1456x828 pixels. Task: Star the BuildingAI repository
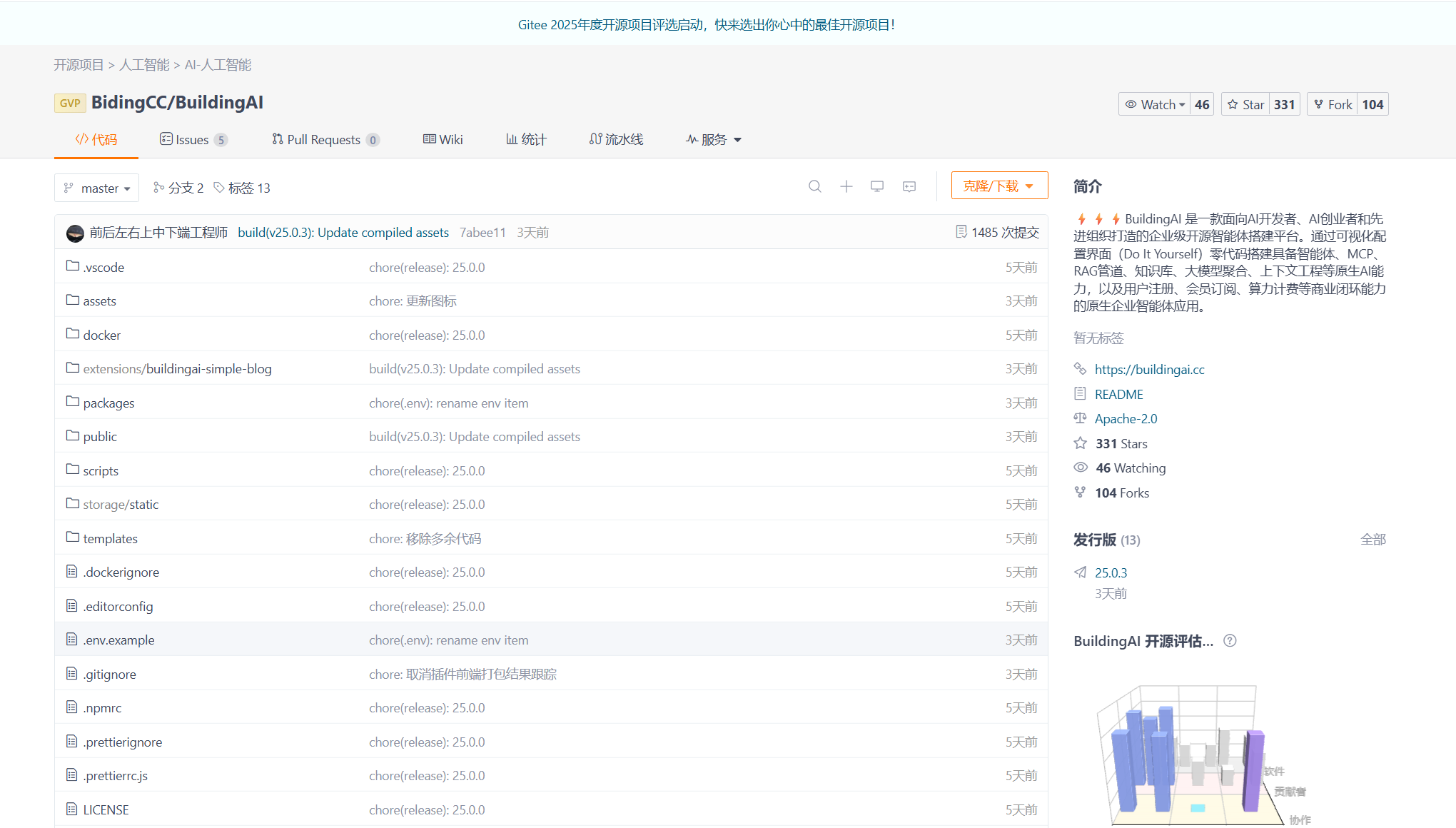coord(1245,104)
